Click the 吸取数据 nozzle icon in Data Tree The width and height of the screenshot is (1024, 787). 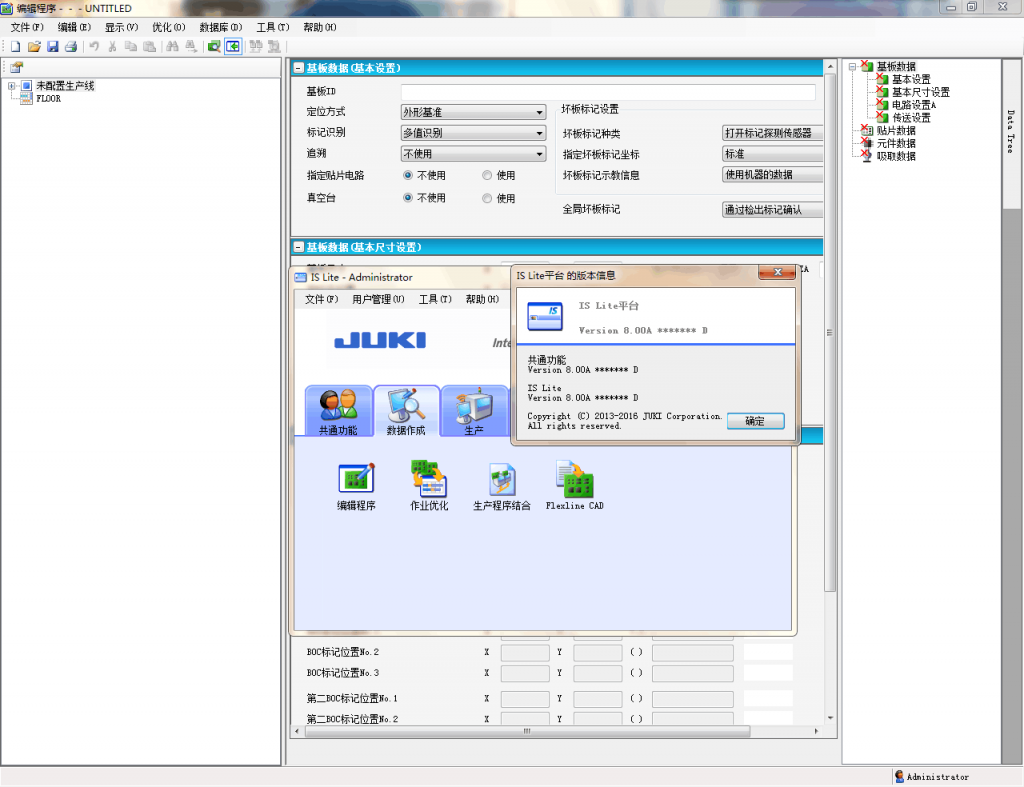tap(867, 156)
